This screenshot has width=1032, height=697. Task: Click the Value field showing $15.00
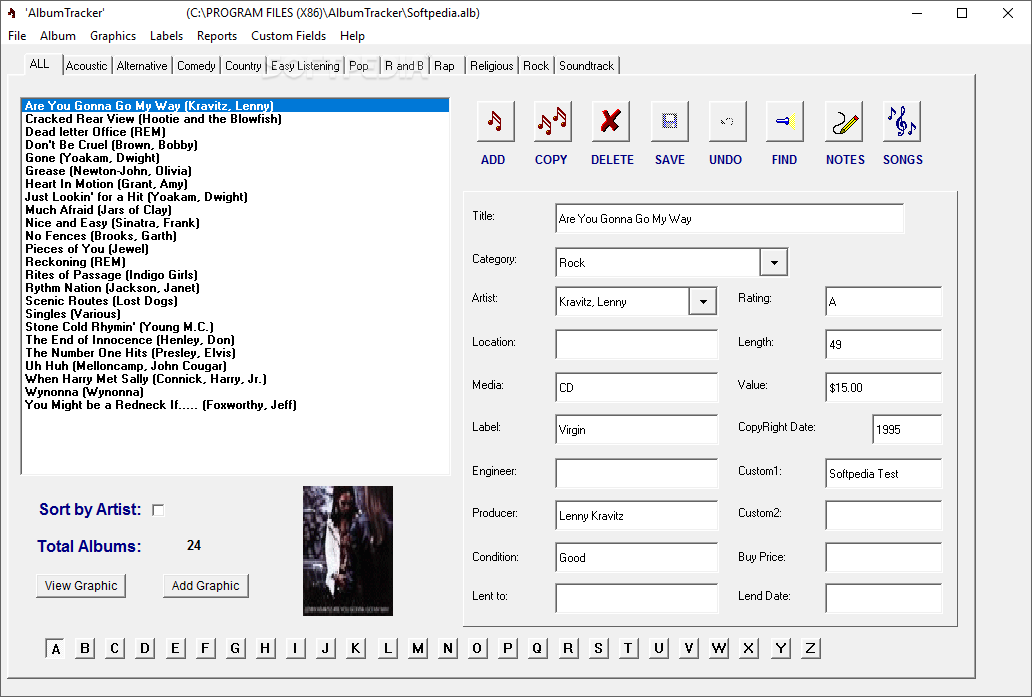tap(883, 388)
